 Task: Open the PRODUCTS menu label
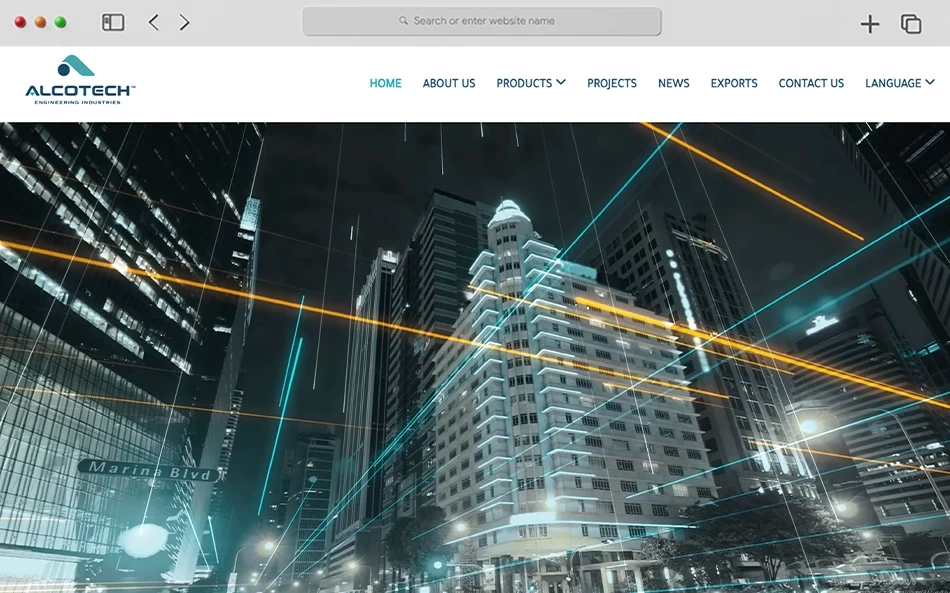[x=524, y=83]
